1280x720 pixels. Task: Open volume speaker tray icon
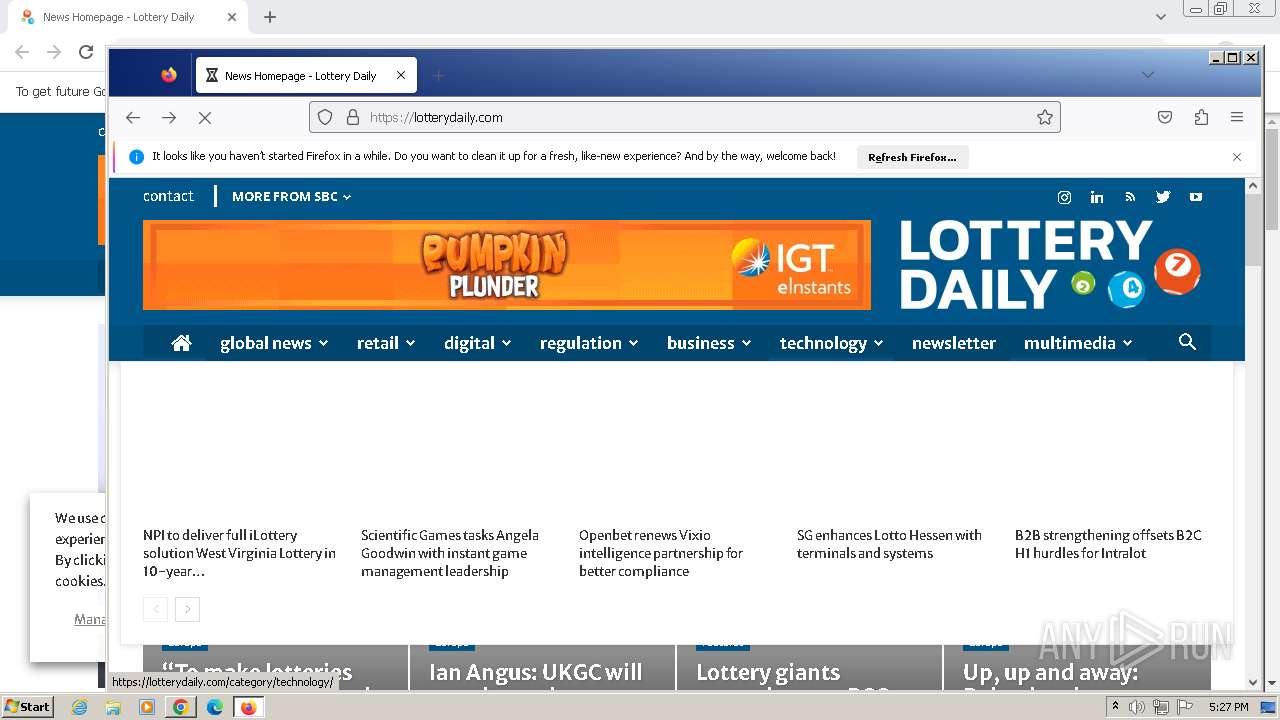tap(1137, 707)
